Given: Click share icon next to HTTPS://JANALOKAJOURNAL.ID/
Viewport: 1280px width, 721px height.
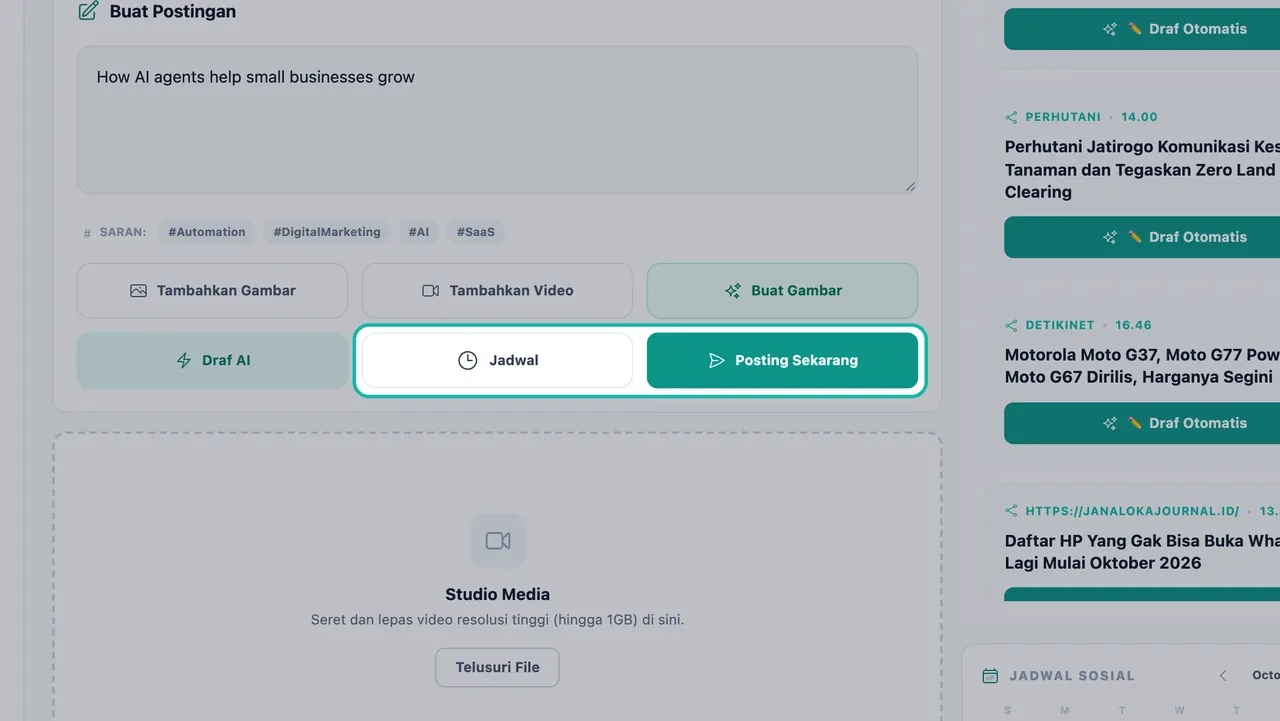Looking at the screenshot, I should coord(1011,511).
